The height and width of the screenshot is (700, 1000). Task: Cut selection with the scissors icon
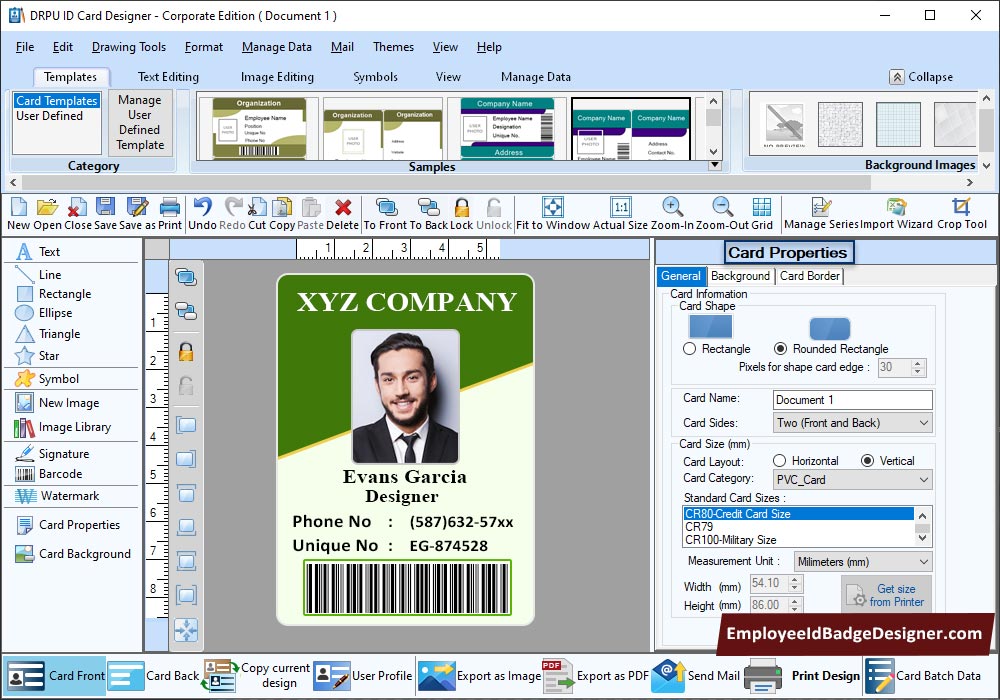click(256, 207)
